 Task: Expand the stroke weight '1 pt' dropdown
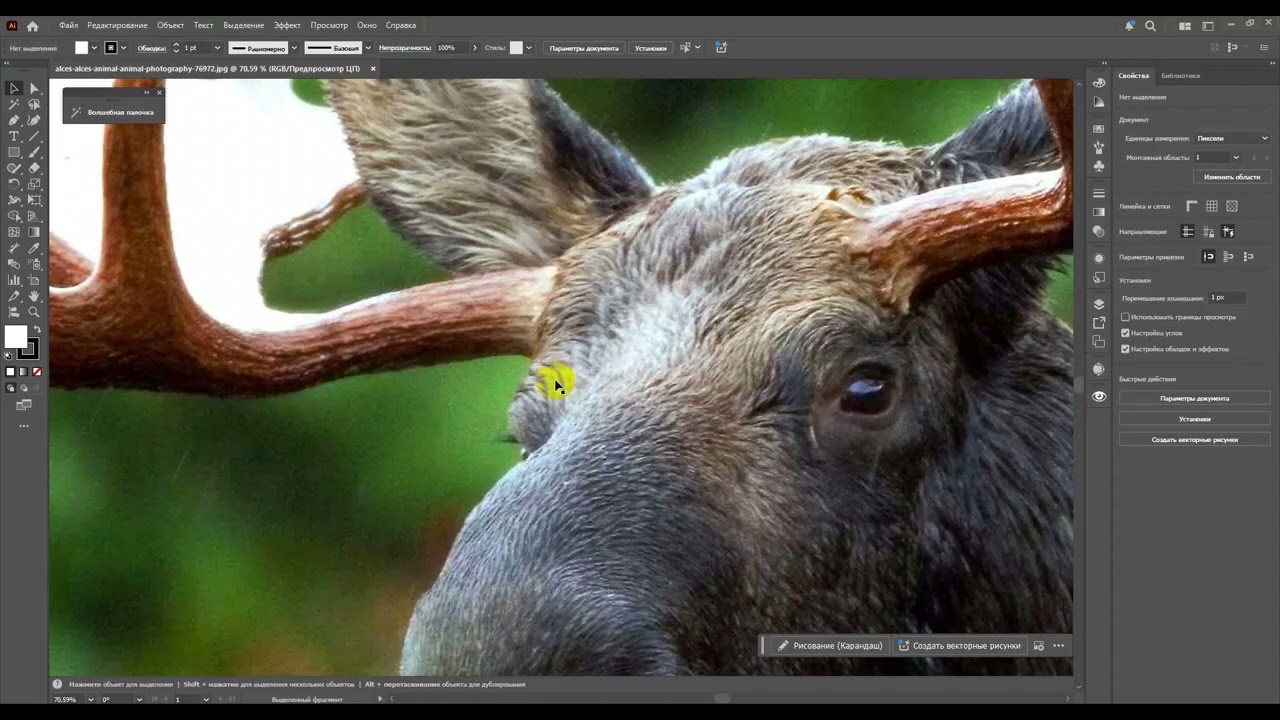coord(217,48)
